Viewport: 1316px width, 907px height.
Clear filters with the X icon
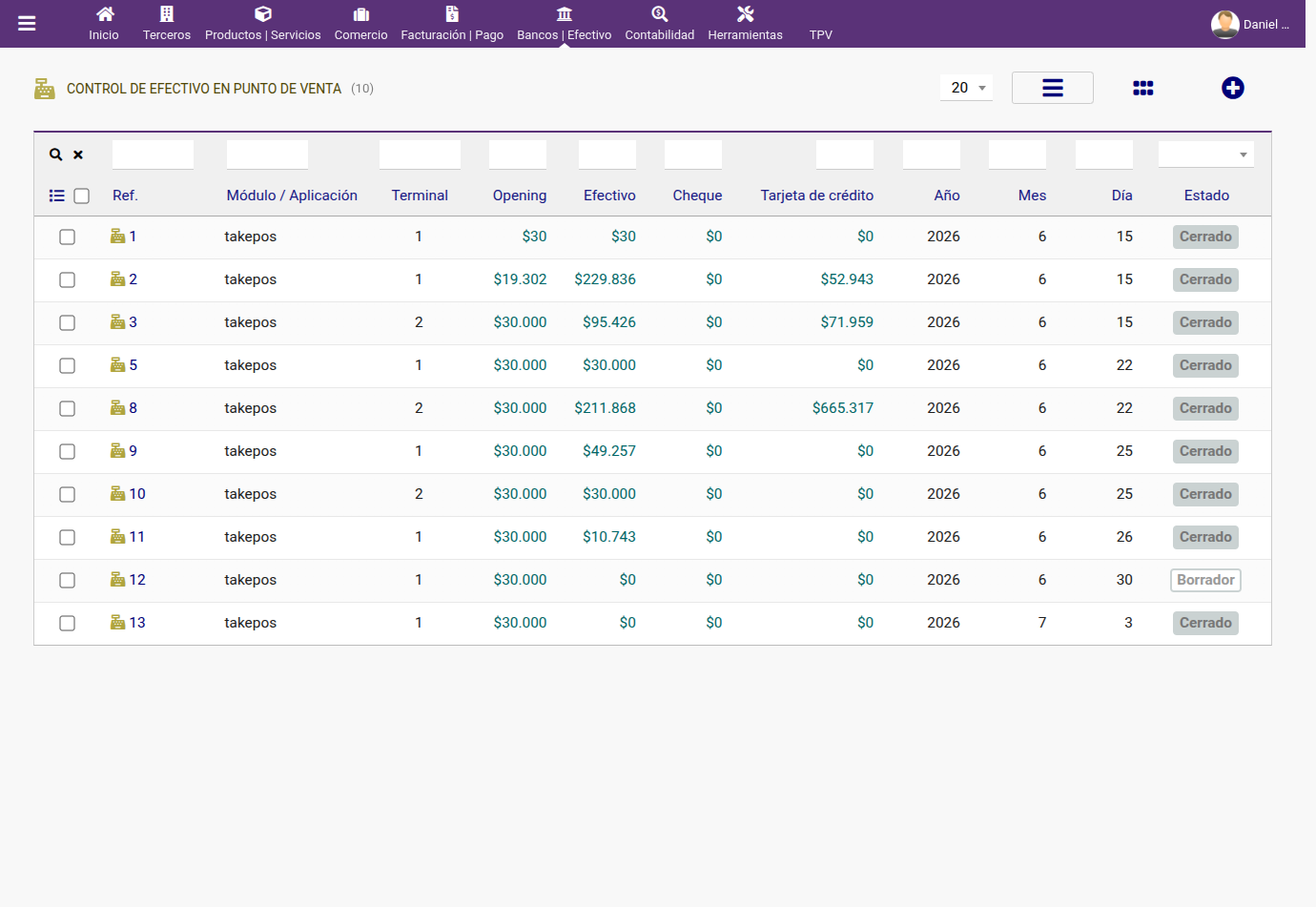point(78,155)
